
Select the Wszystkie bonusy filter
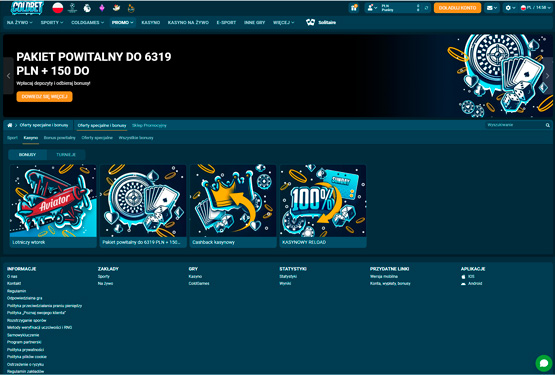[136, 138]
